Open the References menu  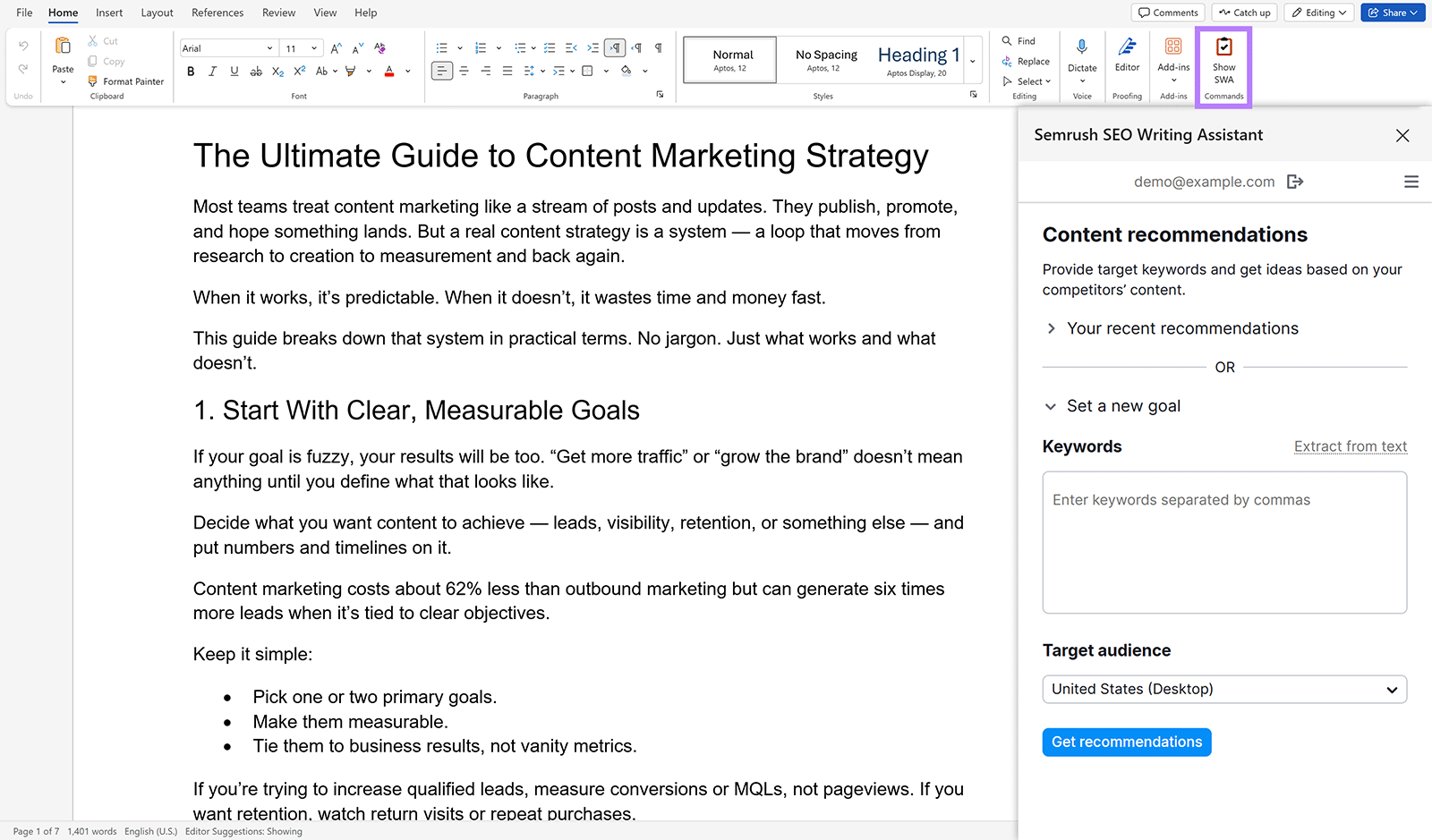point(217,13)
